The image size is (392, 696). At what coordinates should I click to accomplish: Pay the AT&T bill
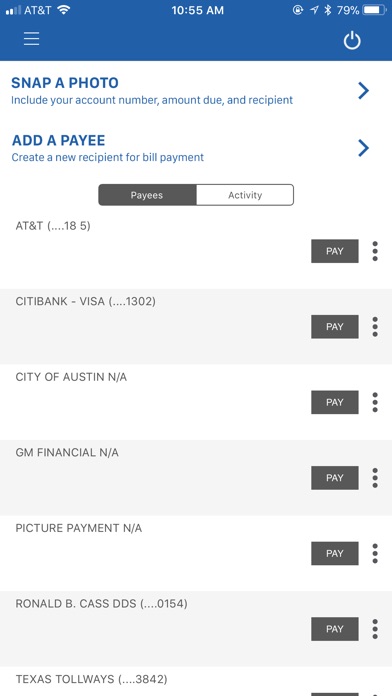click(335, 251)
